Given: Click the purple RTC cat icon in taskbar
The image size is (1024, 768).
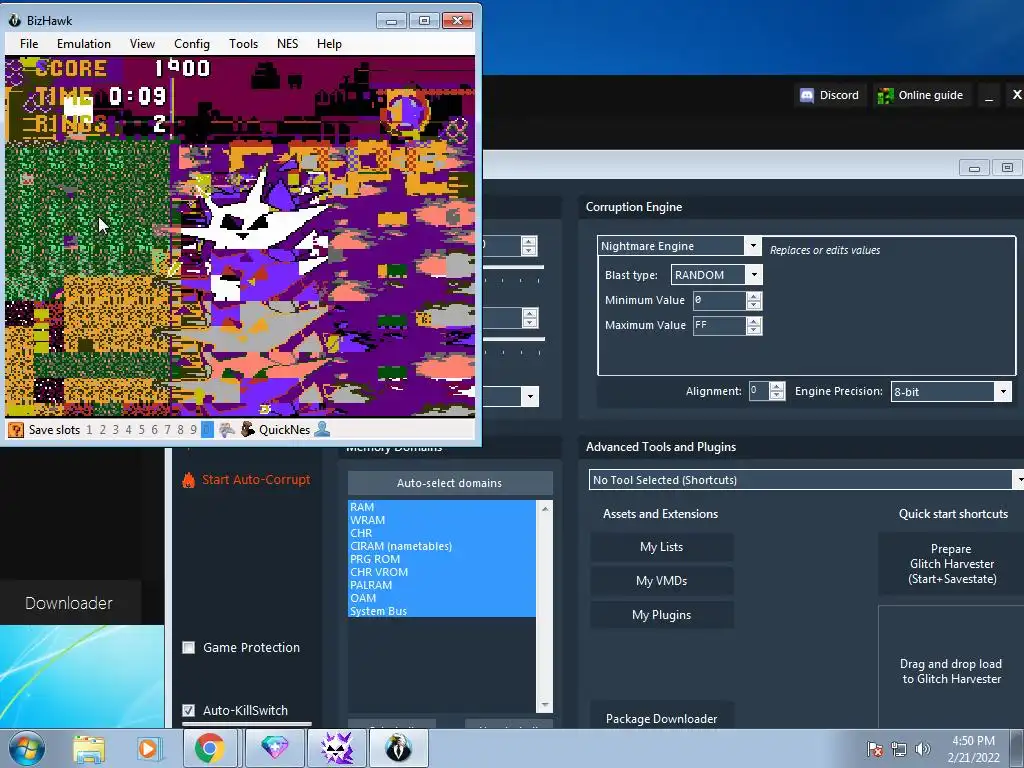Looking at the screenshot, I should (337, 748).
